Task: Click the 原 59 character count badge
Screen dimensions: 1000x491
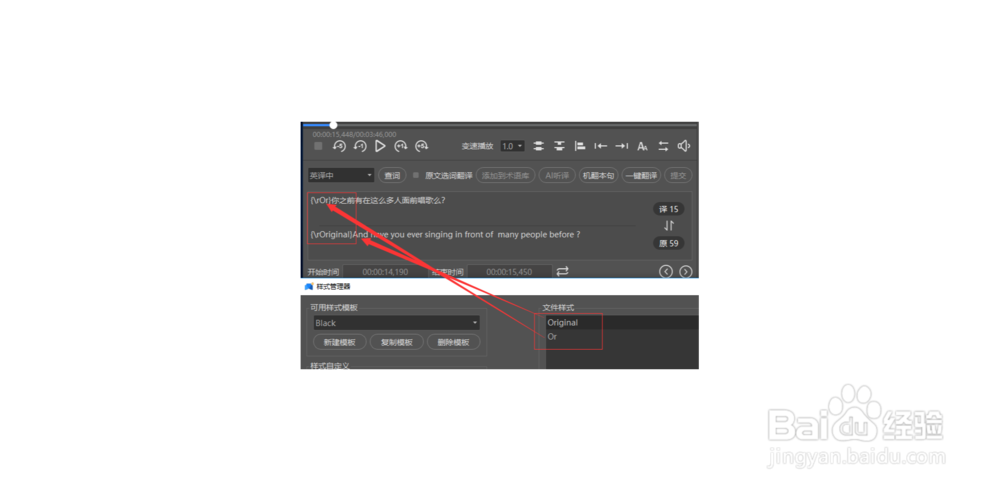Action: point(668,243)
